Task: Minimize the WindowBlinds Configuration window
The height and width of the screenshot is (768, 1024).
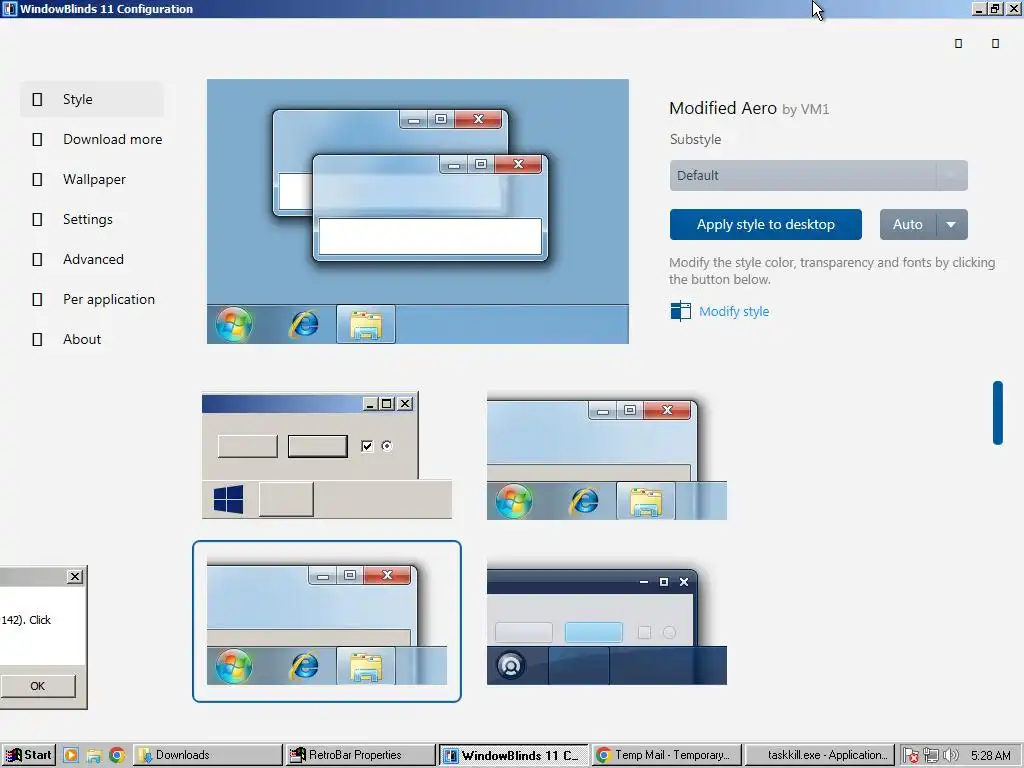Action: (979, 8)
